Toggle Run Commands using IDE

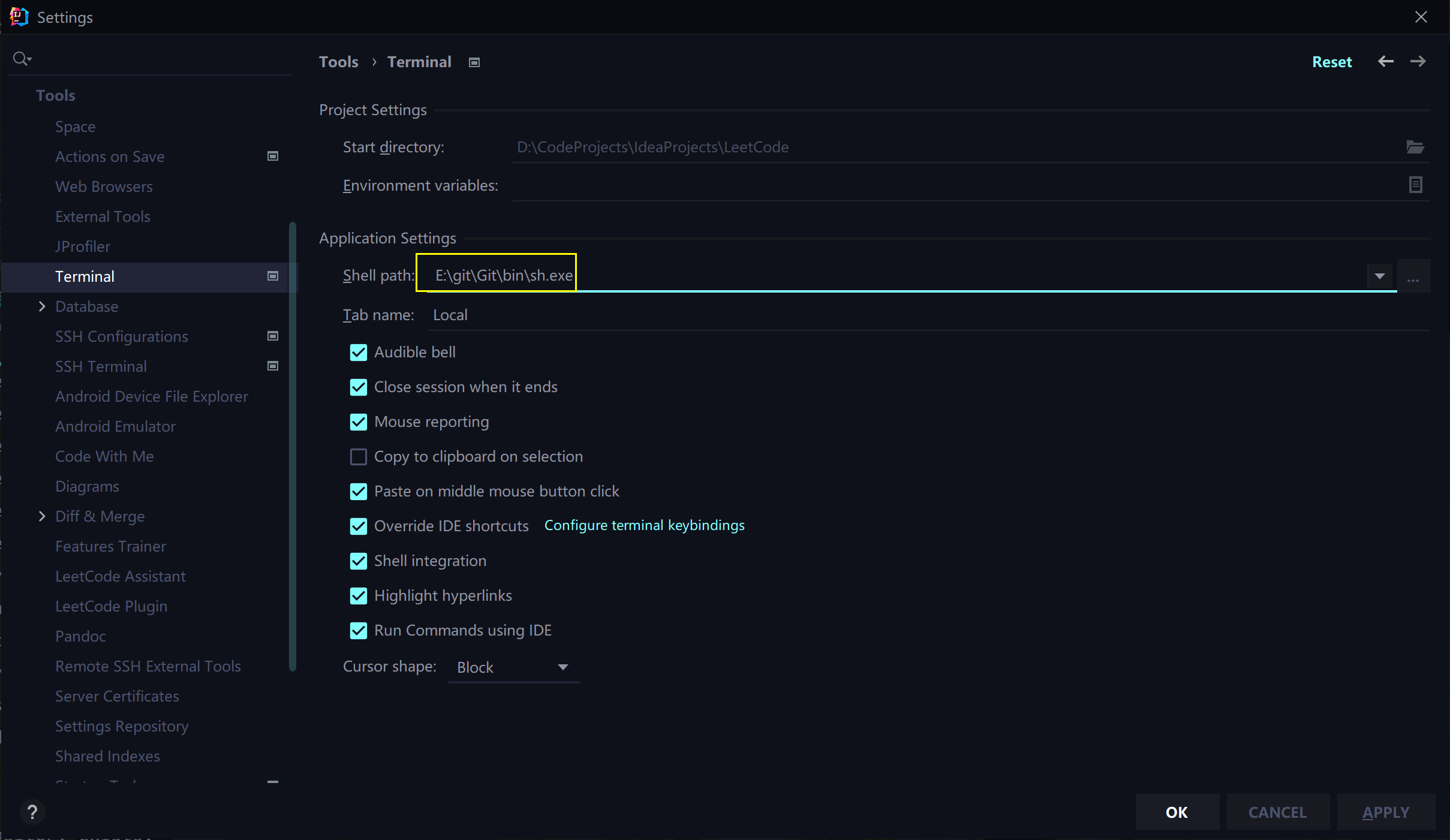click(359, 631)
